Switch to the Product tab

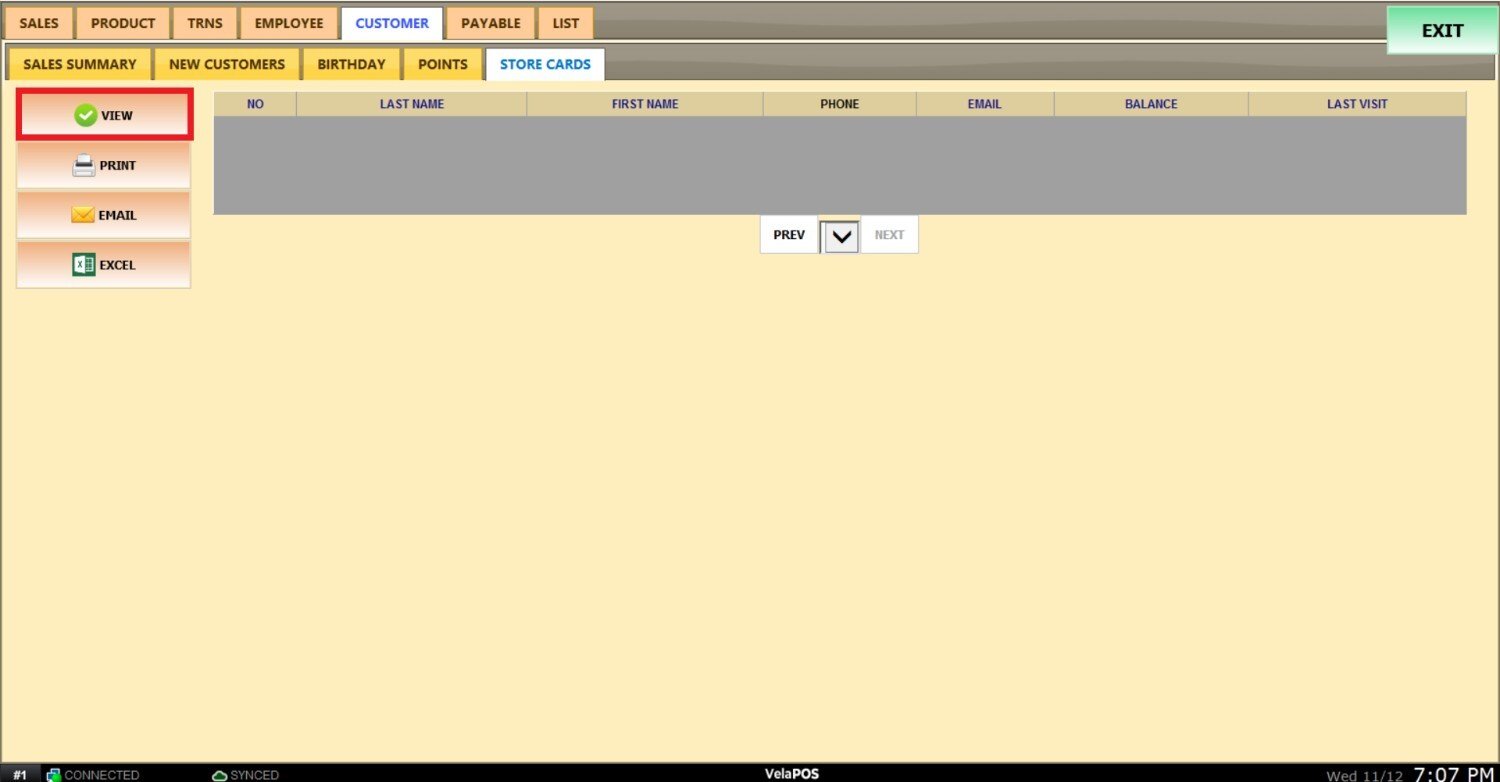tap(123, 23)
